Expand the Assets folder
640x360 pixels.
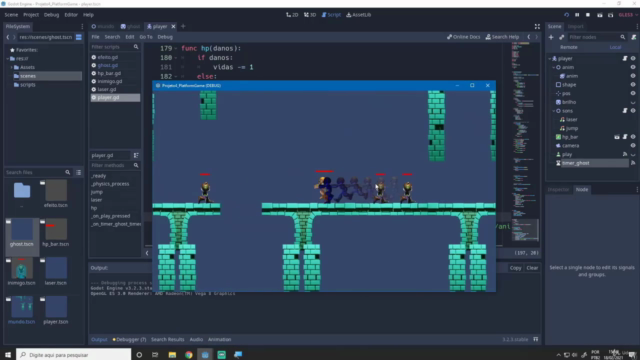[x=11, y=67]
